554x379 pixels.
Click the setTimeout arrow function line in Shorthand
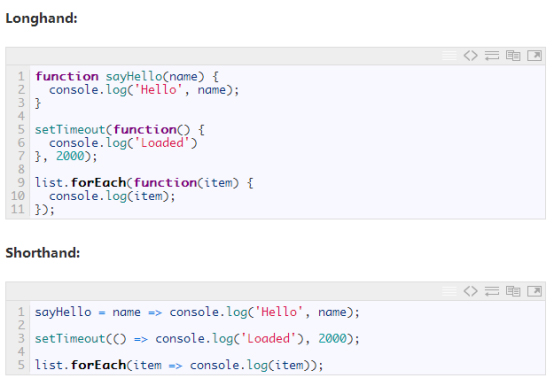[x=197, y=339]
